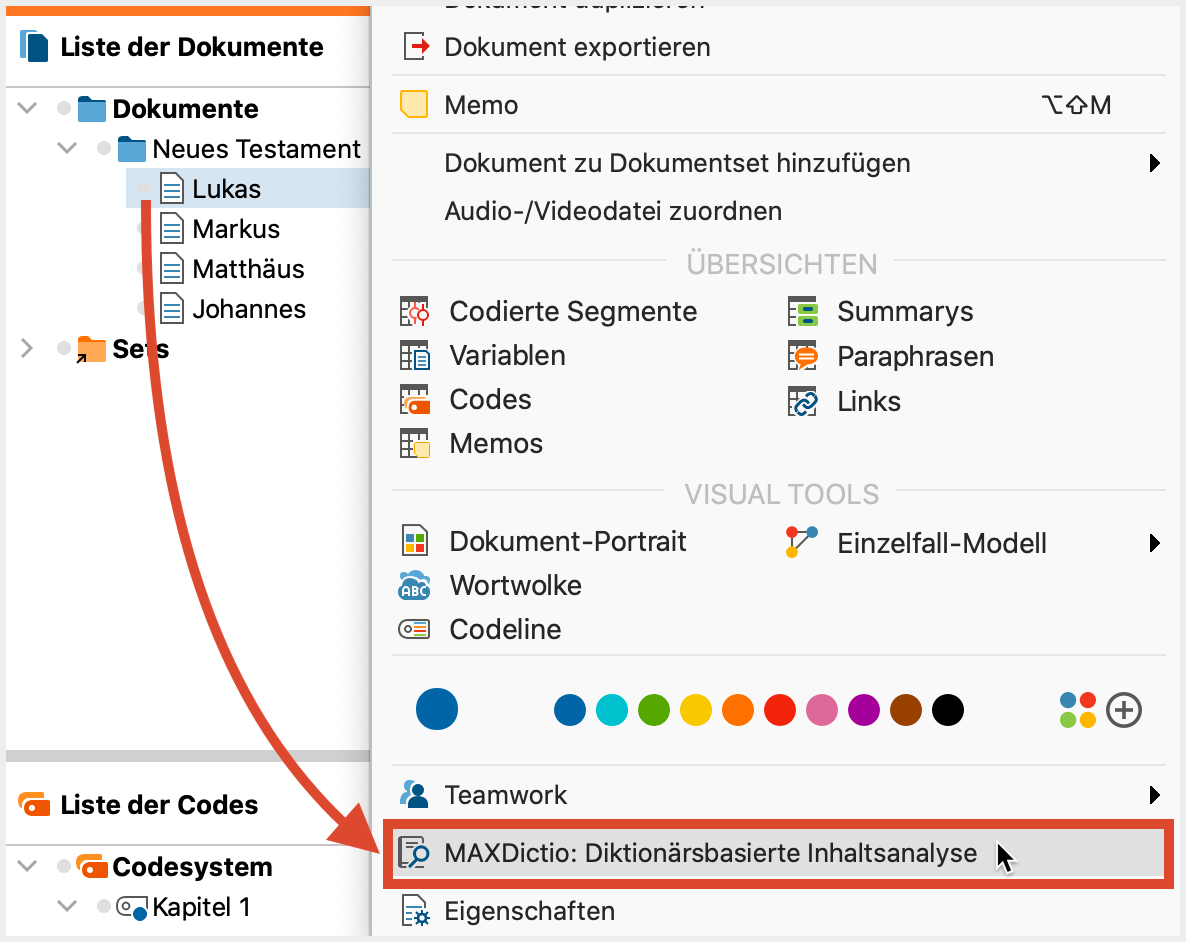The image size is (1186, 942).
Task: Toggle activation dot beside Codesystem
Action: coord(64,867)
